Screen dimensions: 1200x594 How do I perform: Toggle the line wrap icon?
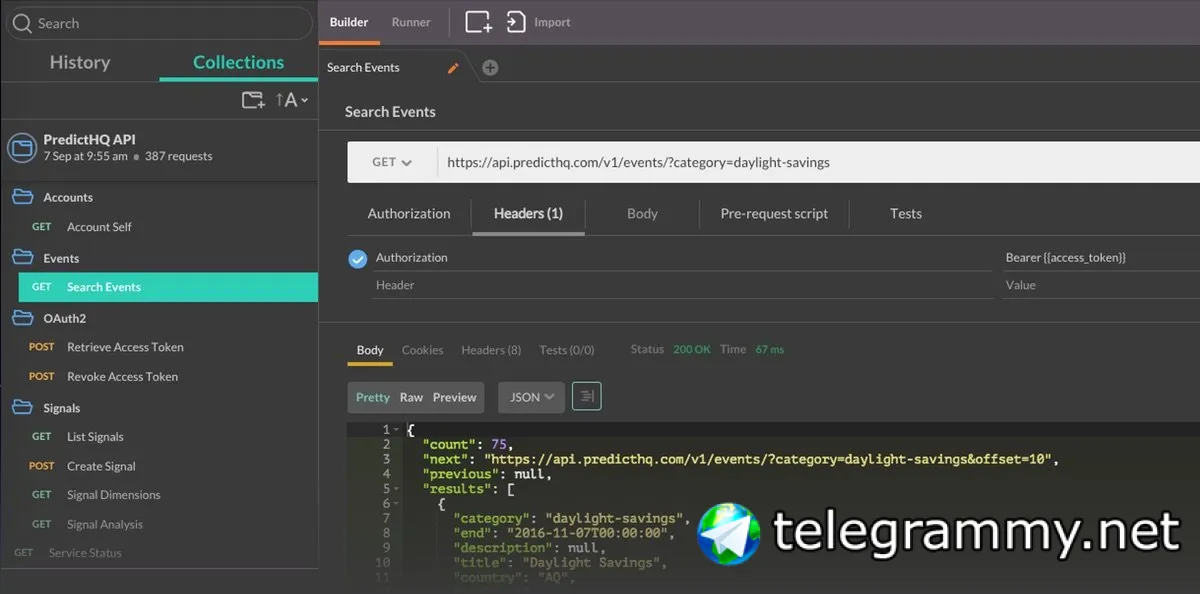587,397
